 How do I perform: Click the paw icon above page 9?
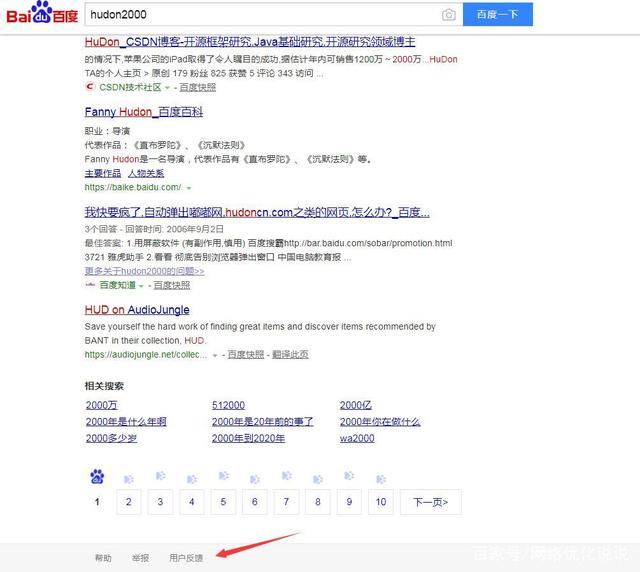pos(349,476)
